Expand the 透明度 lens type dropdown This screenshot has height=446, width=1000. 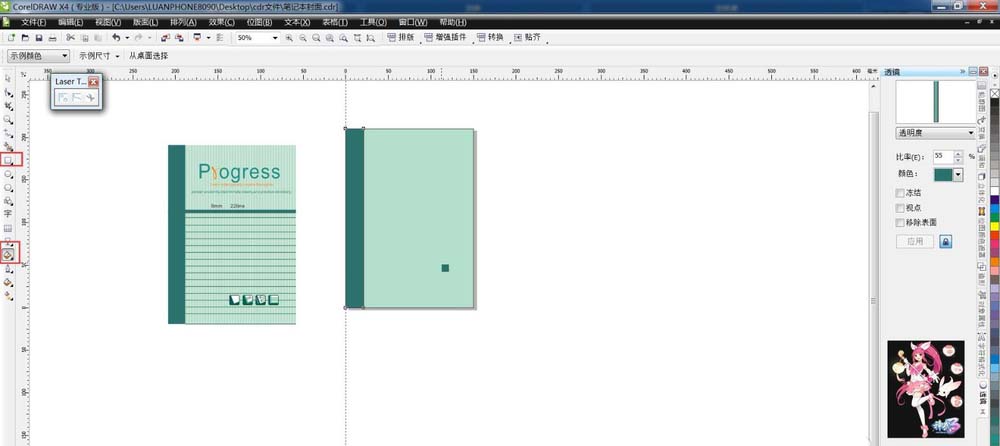tap(970, 133)
